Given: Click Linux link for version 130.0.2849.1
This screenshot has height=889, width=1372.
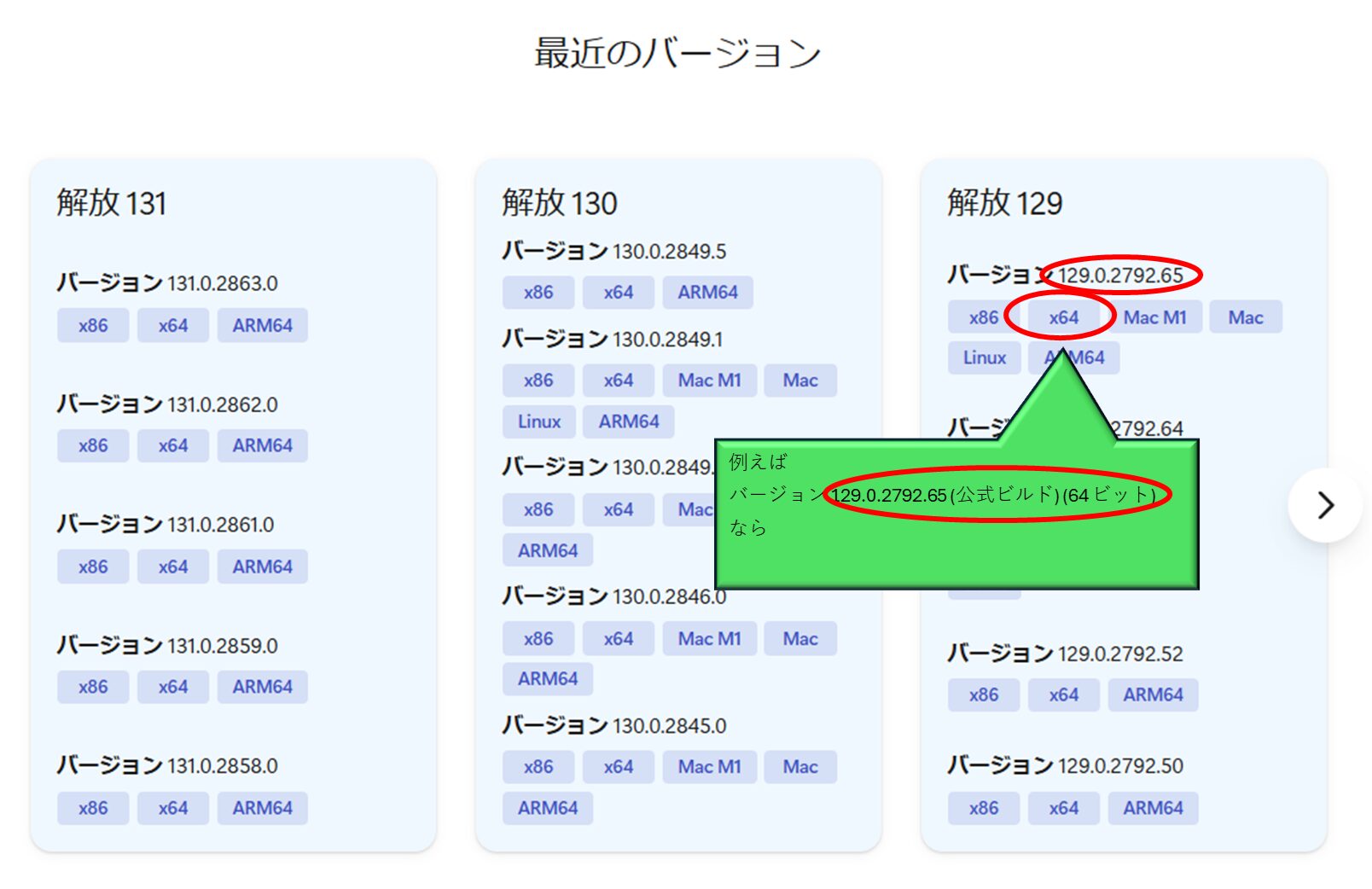Looking at the screenshot, I should (538, 421).
